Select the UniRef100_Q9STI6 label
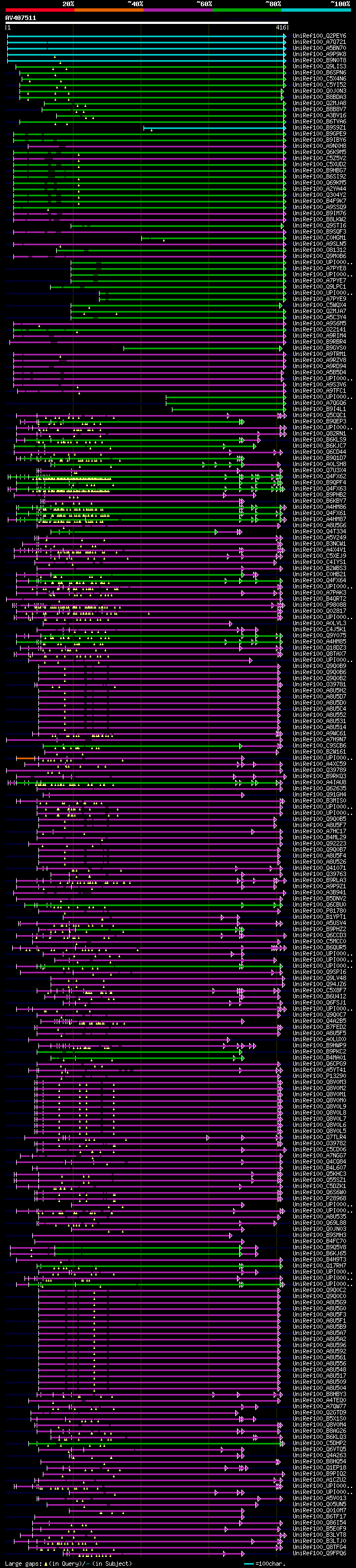356x1568 pixels. tap(319, 225)
